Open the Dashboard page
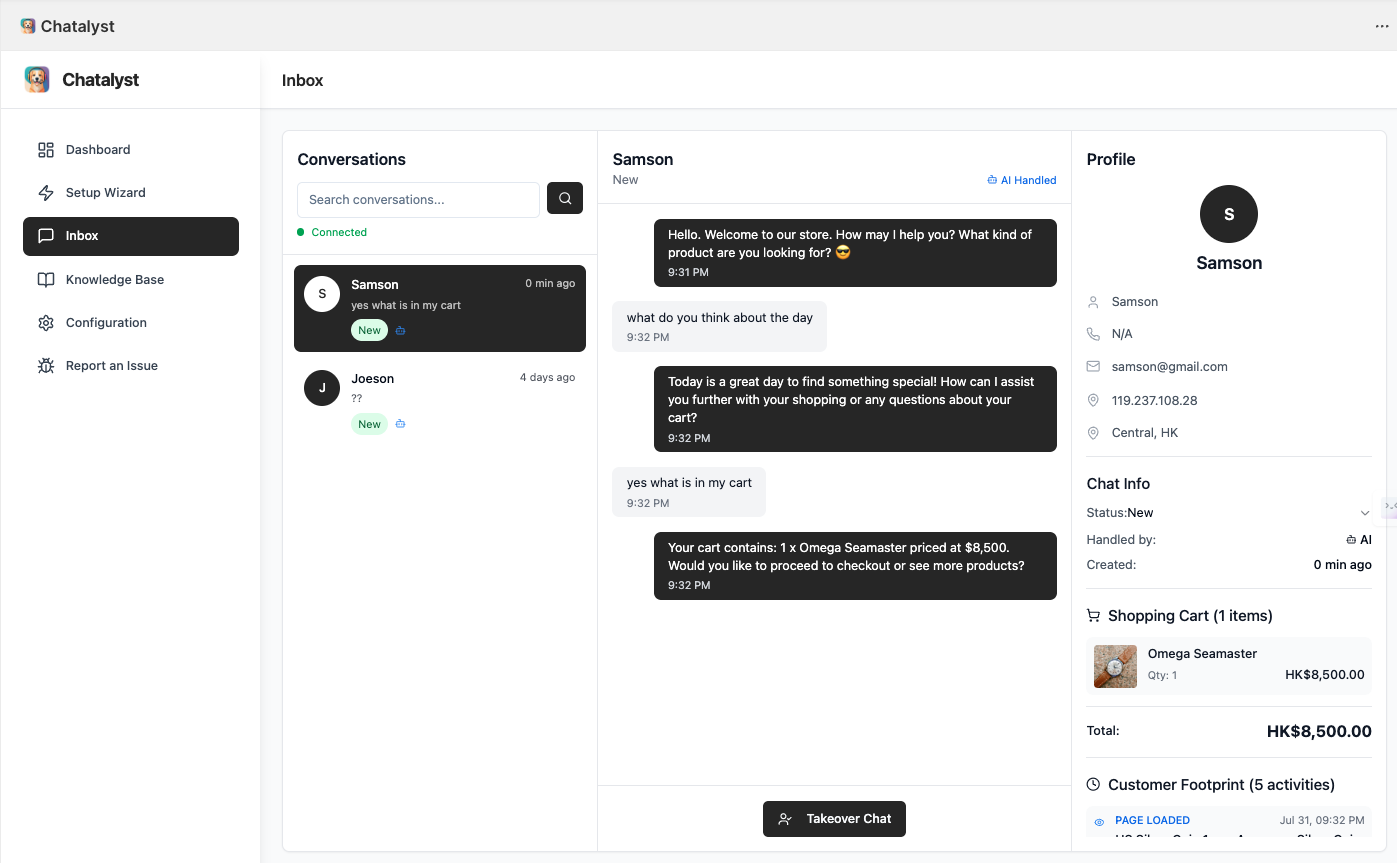 (98, 150)
